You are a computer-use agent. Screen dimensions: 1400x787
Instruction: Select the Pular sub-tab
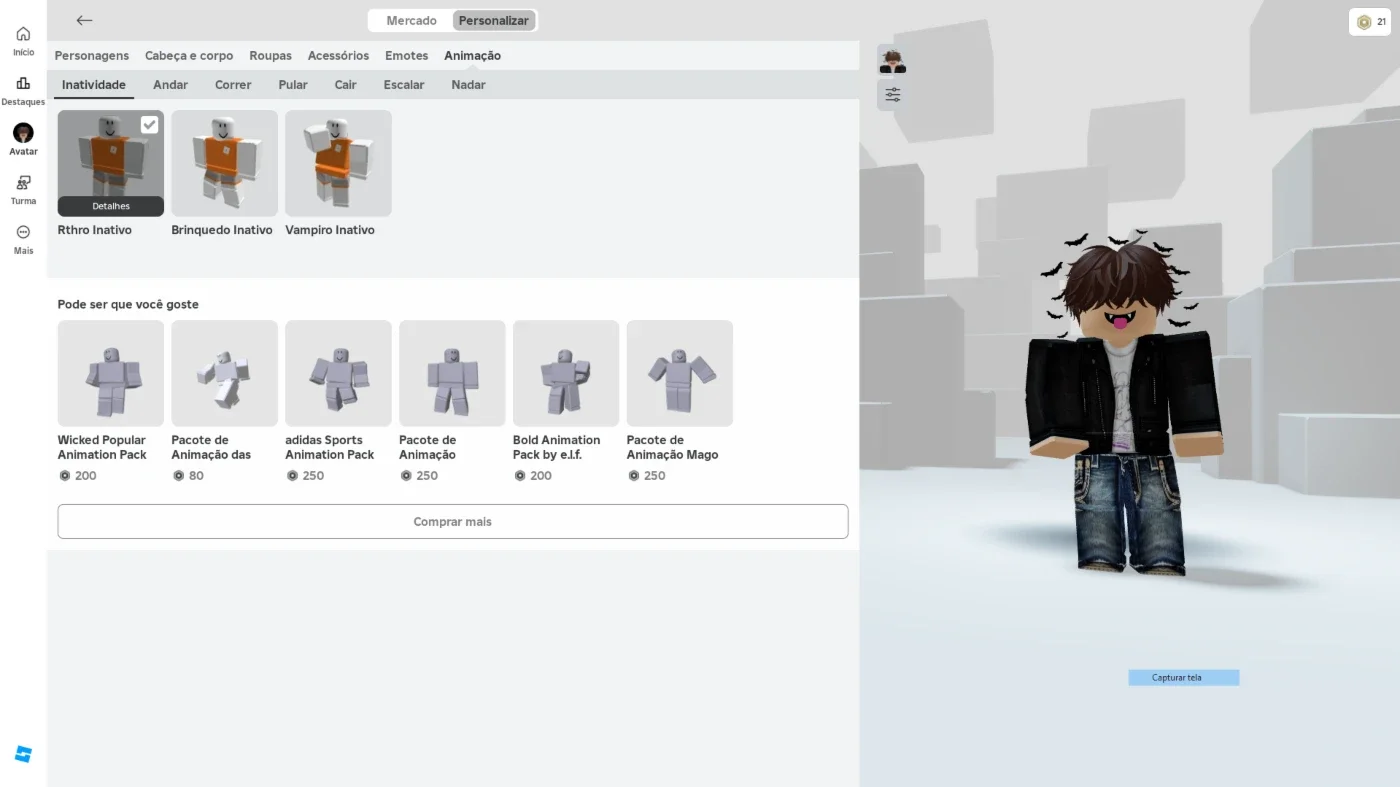pyautogui.click(x=293, y=85)
